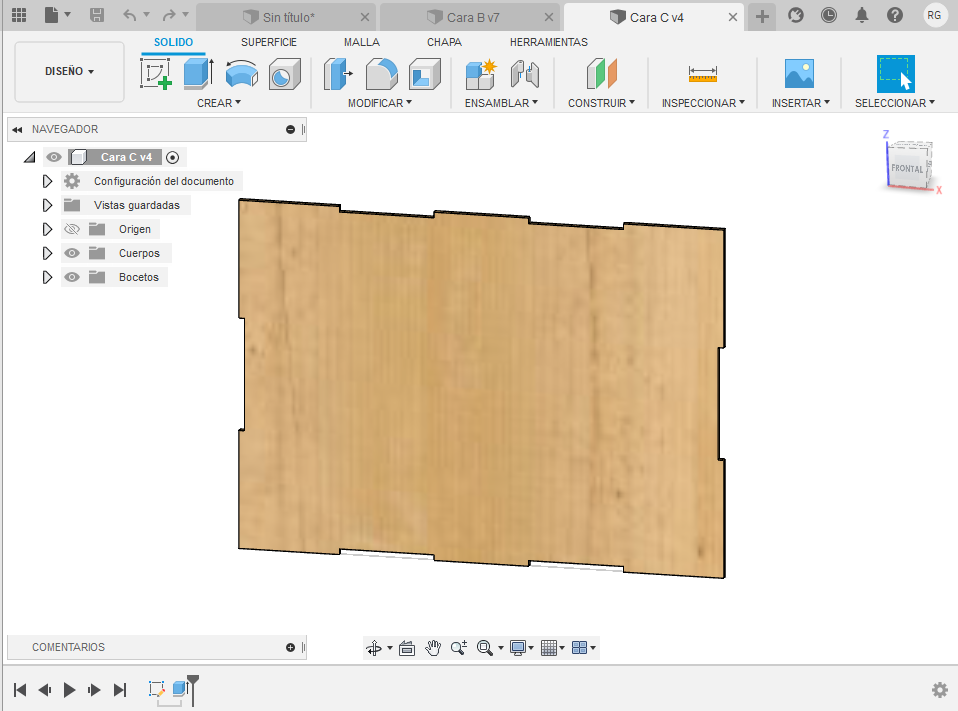Jump to the timeline beginning

[20, 690]
